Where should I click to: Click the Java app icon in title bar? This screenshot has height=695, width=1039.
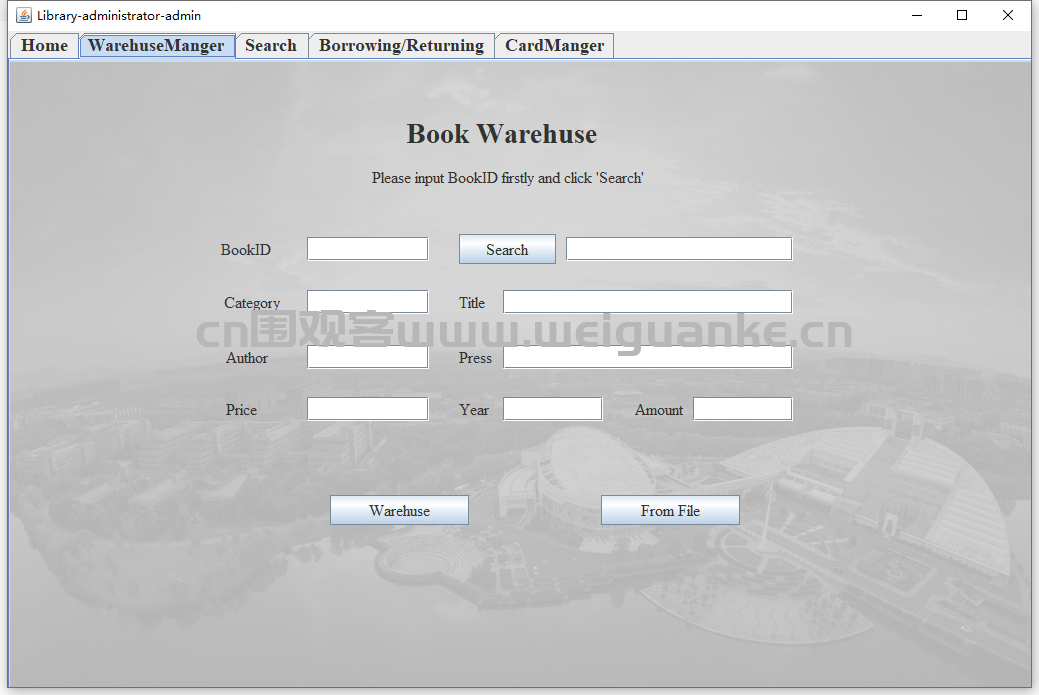(x=24, y=15)
